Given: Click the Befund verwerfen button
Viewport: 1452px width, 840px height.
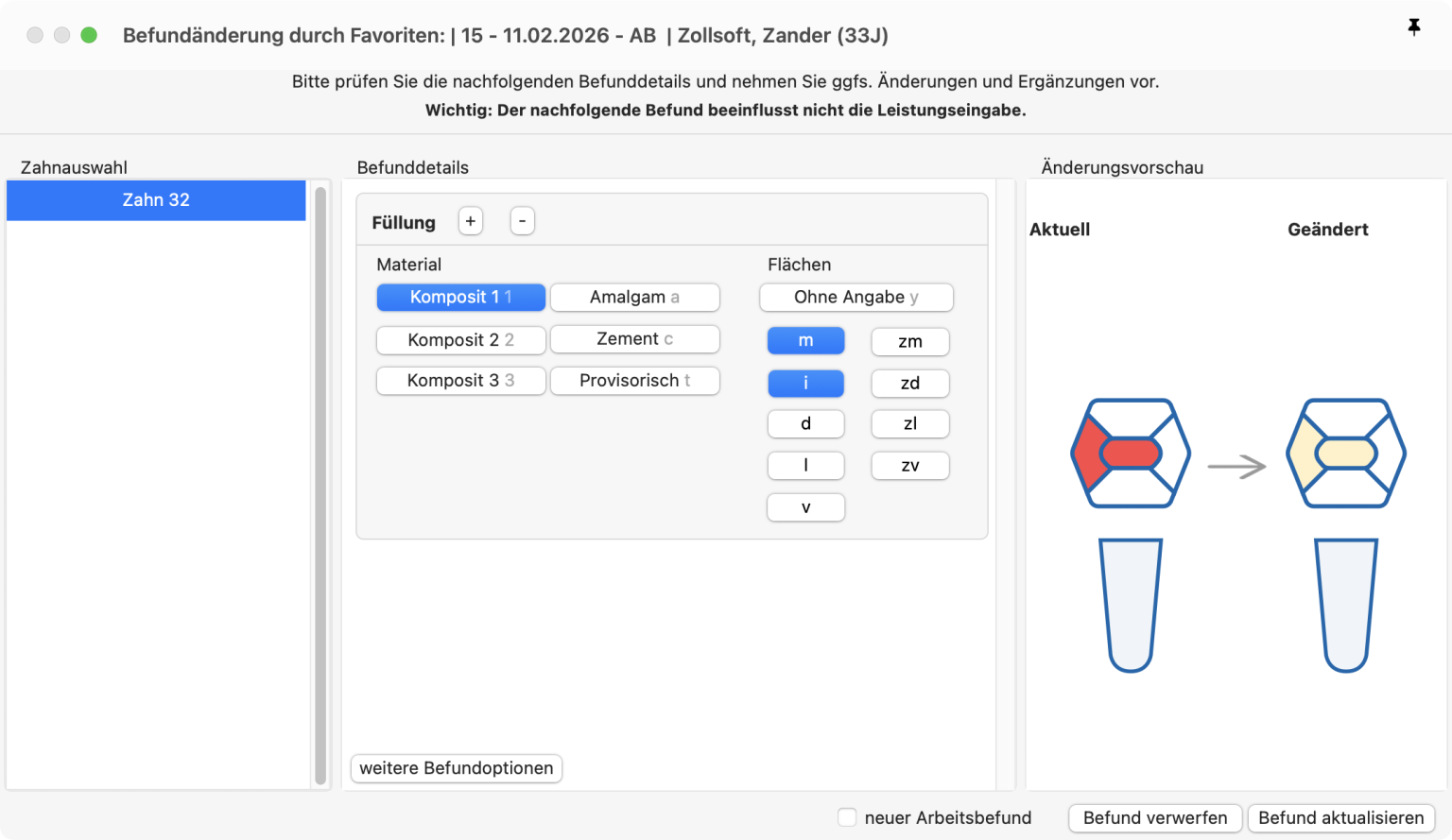Looking at the screenshot, I should (1154, 818).
